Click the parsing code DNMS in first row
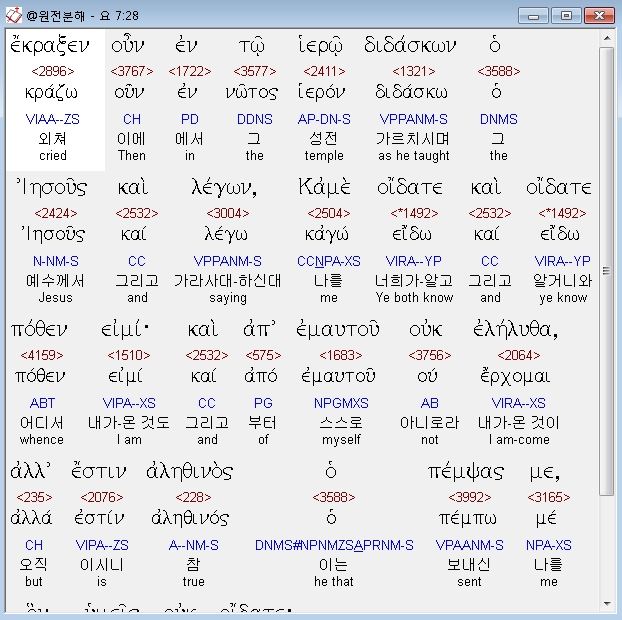The height and width of the screenshot is (620, 622). 499,119
